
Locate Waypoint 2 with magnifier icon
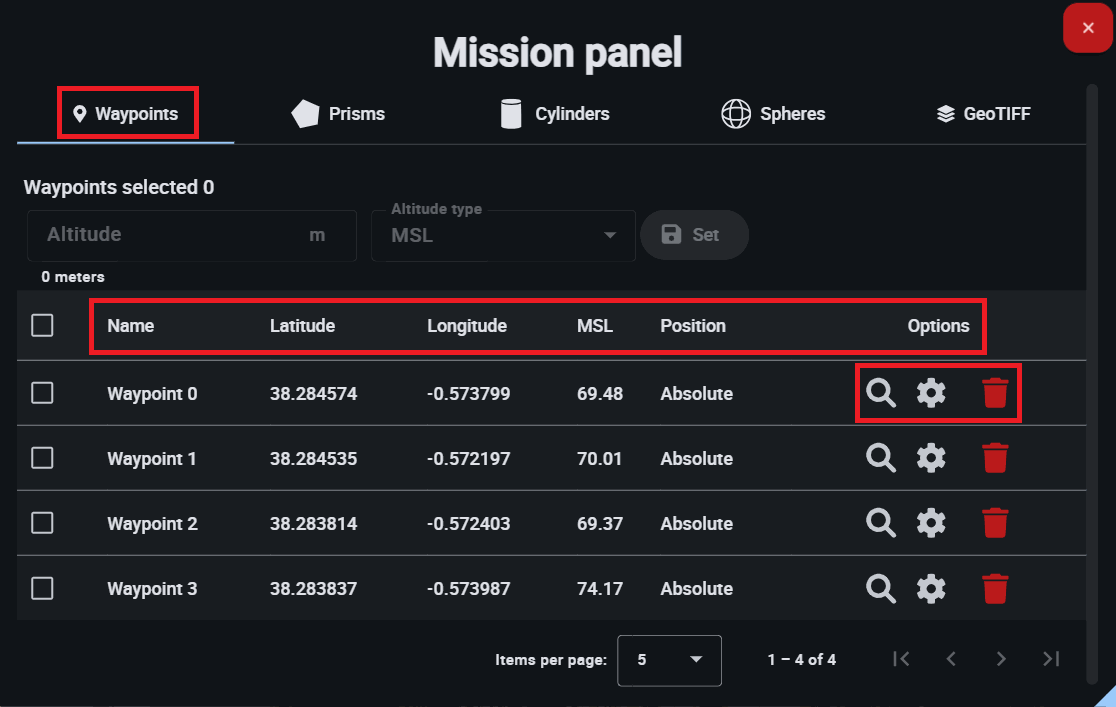[880, 523]
